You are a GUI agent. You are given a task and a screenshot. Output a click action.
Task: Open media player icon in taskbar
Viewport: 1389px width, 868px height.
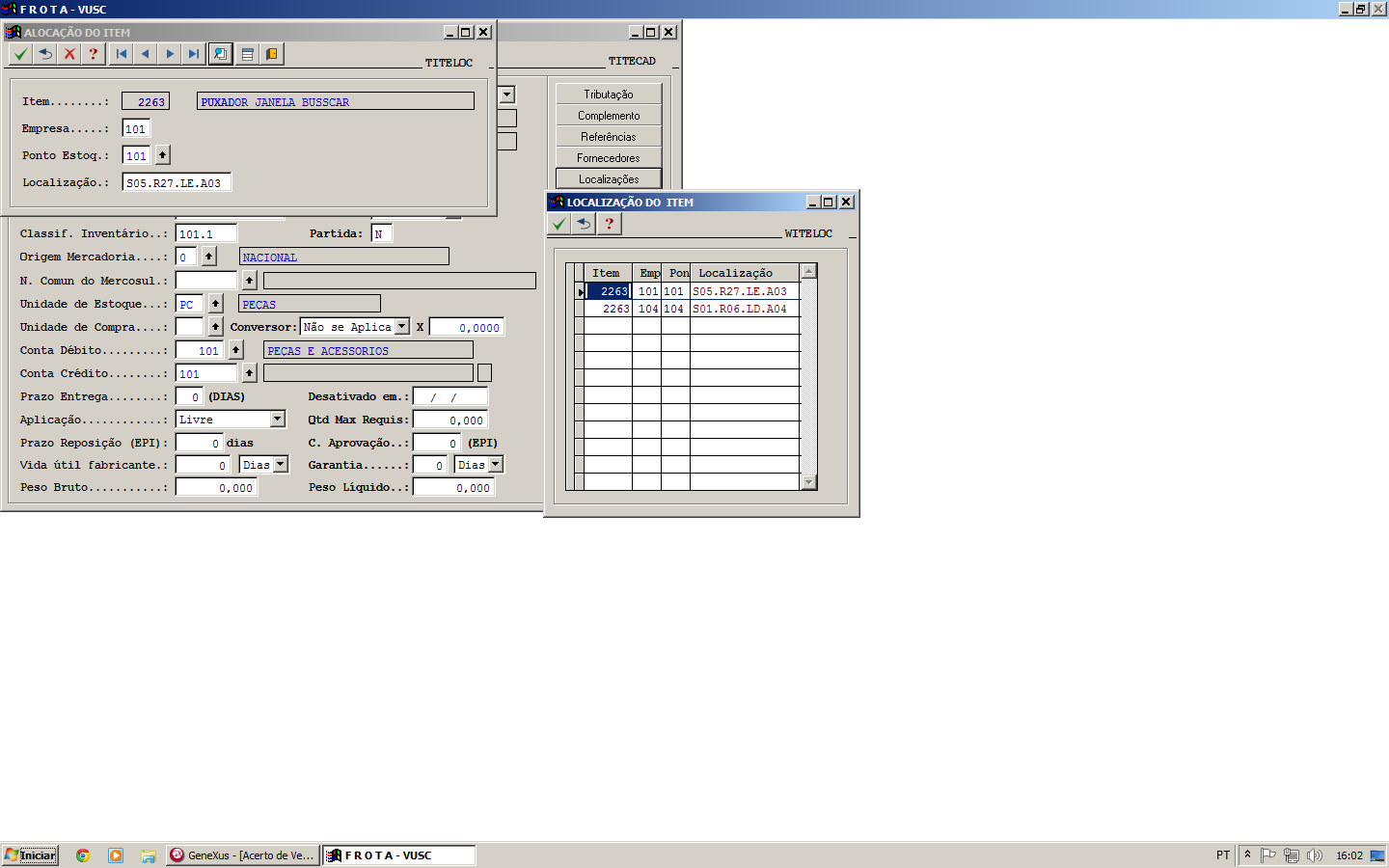pyautogui.click(x=116, y=855)
